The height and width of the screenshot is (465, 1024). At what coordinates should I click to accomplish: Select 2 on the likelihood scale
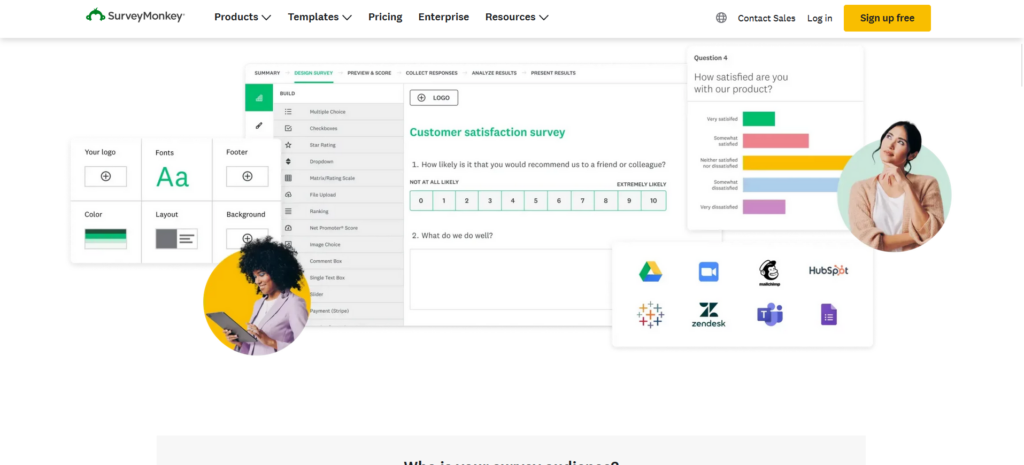tap(466, 200)
